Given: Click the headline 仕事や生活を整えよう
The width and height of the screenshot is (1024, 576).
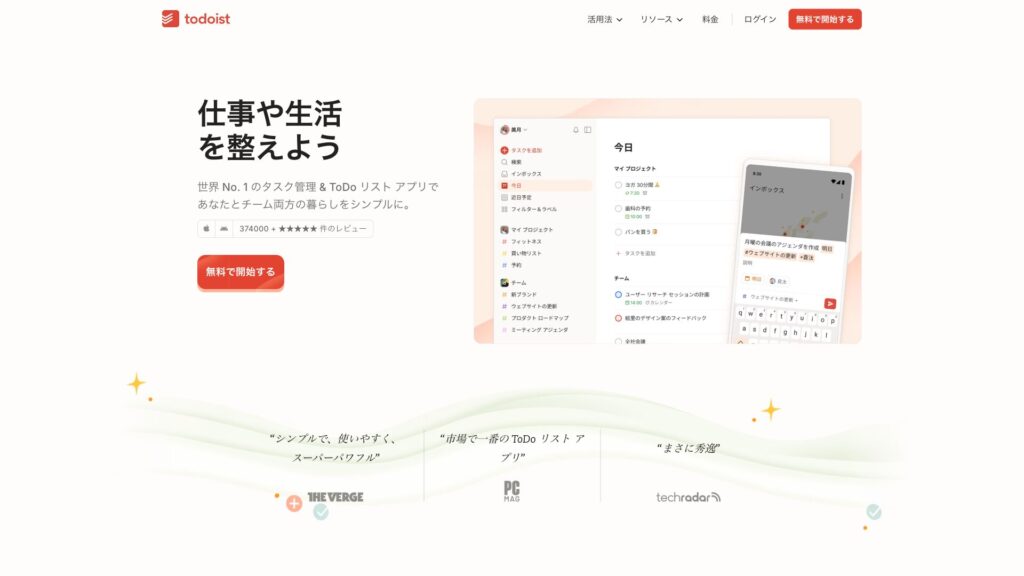Looking at the screenshot, I should pos(270,130).
